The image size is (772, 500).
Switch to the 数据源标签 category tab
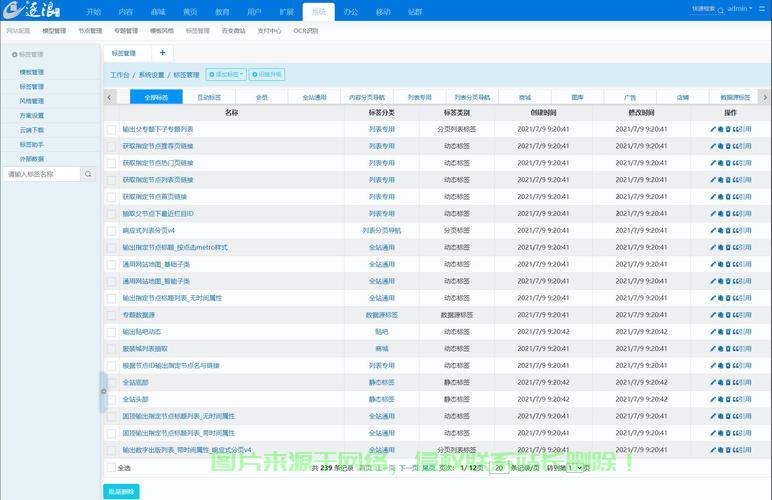point(735,97)
